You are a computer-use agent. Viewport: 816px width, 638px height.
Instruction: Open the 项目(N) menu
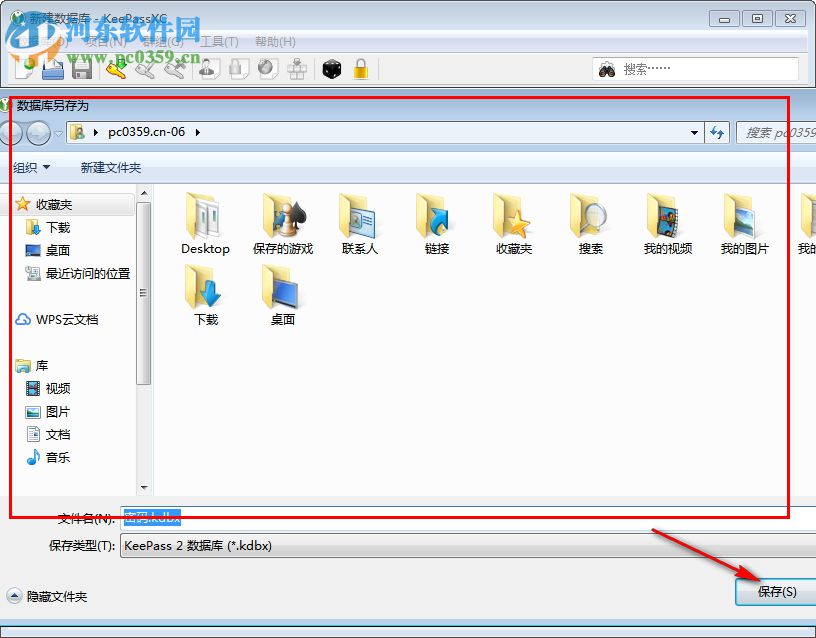click(x=106, y=41)
